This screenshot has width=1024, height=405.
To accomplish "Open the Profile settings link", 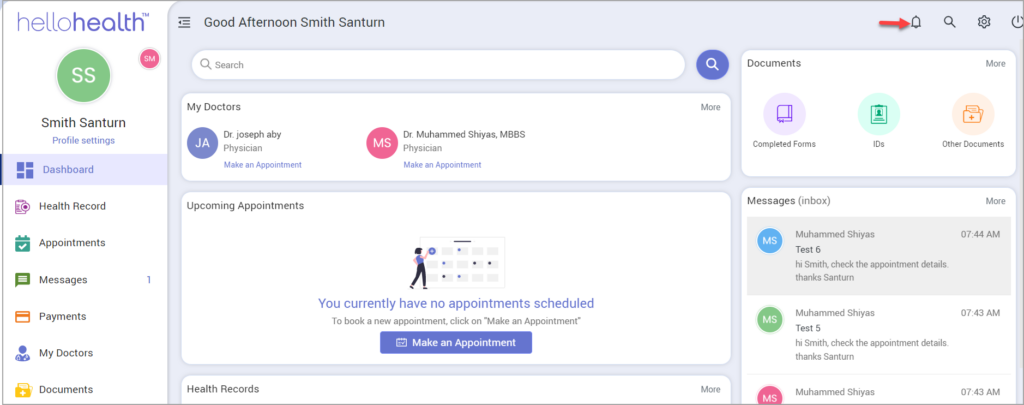I will 83,140.
